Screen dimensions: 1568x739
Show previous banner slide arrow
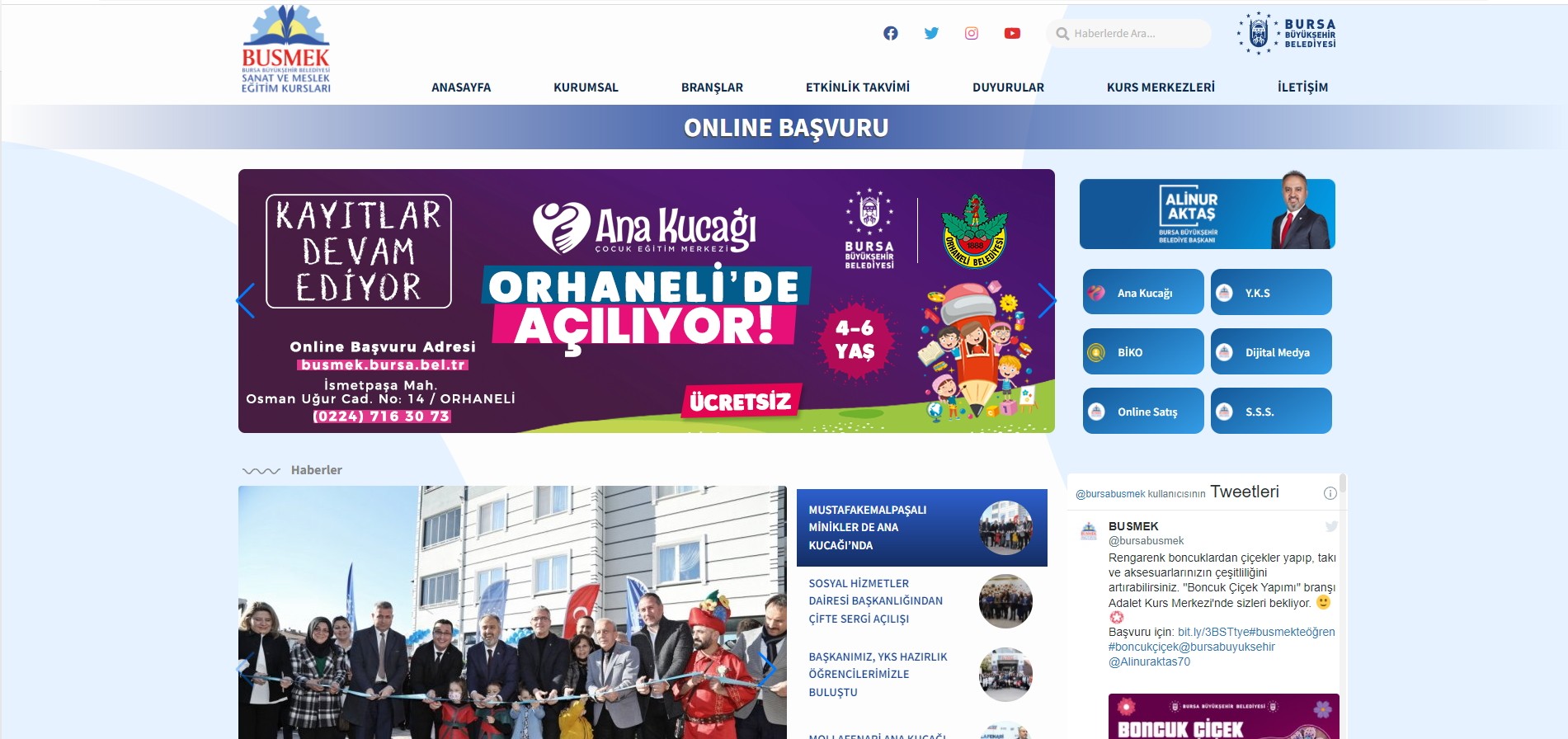point(246,300)
